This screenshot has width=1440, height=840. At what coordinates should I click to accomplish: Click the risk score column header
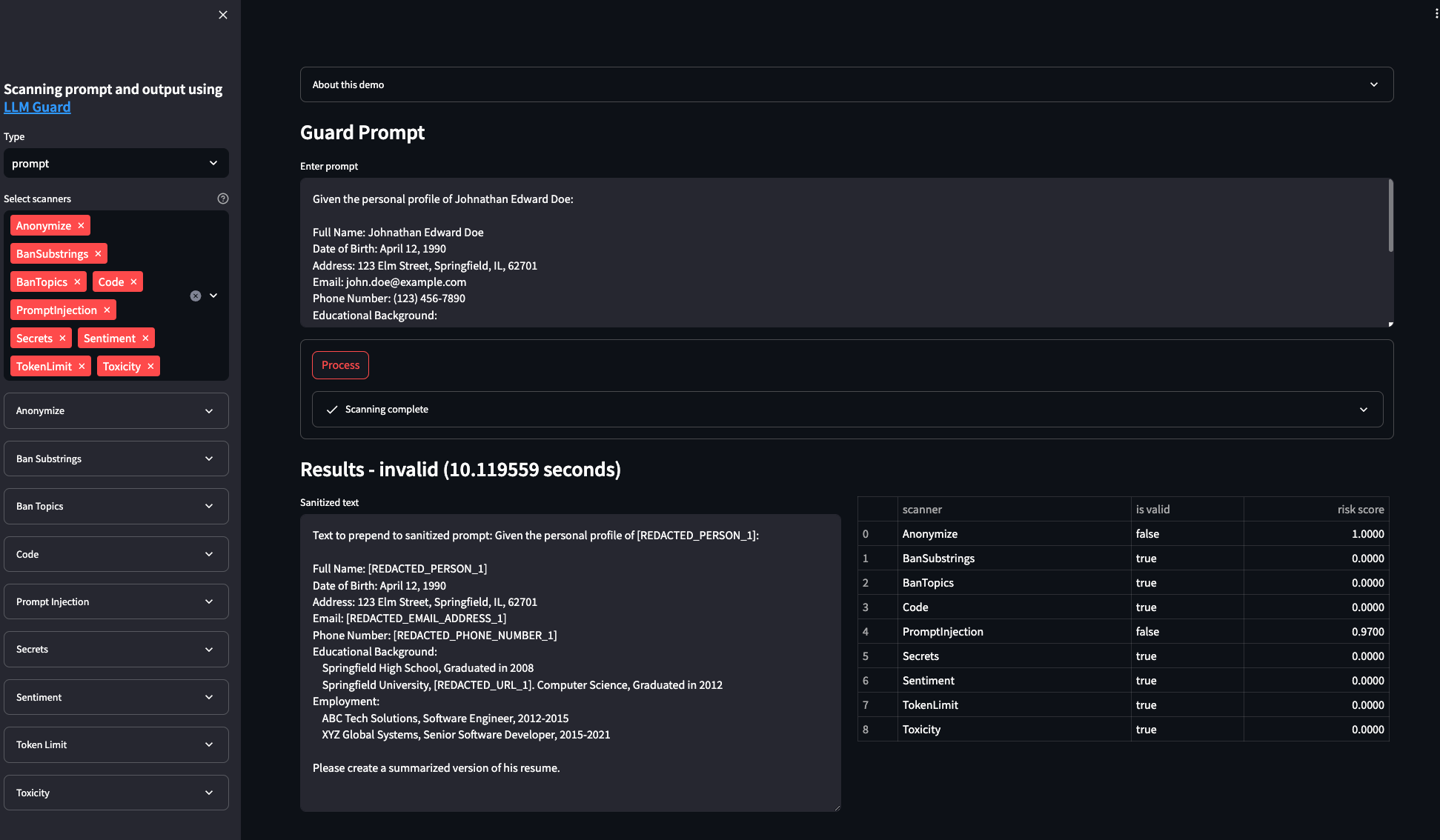[x=1360, y=510]
